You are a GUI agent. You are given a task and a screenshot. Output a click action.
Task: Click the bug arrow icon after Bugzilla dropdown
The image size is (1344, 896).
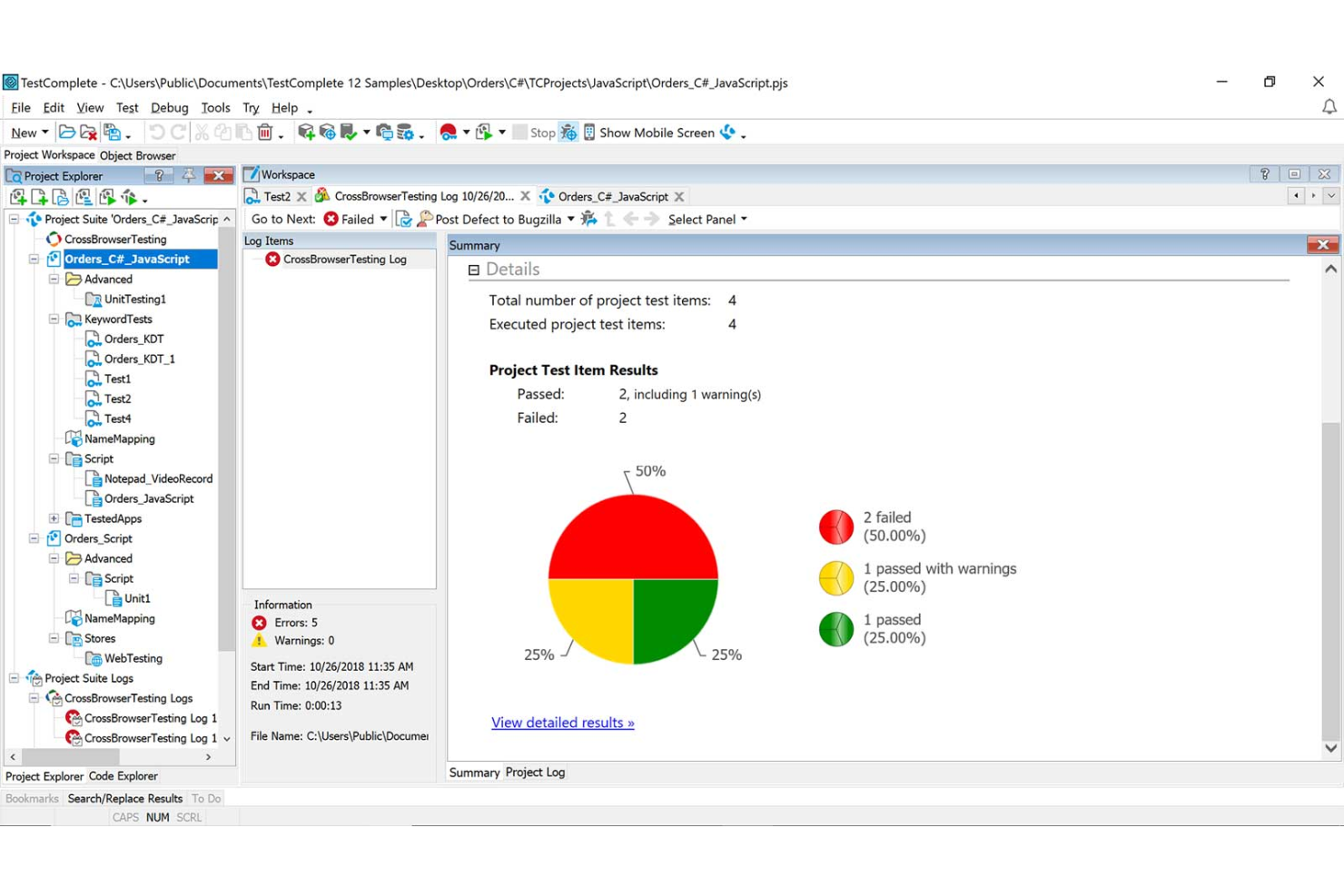tap(588, 219)
